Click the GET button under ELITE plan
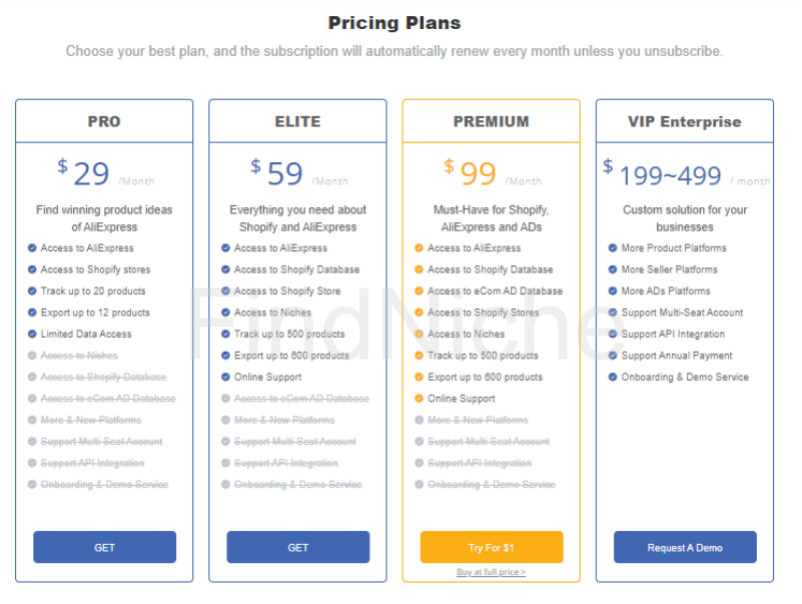The height and width of the screenshot is (604, 802). (298, 547)
